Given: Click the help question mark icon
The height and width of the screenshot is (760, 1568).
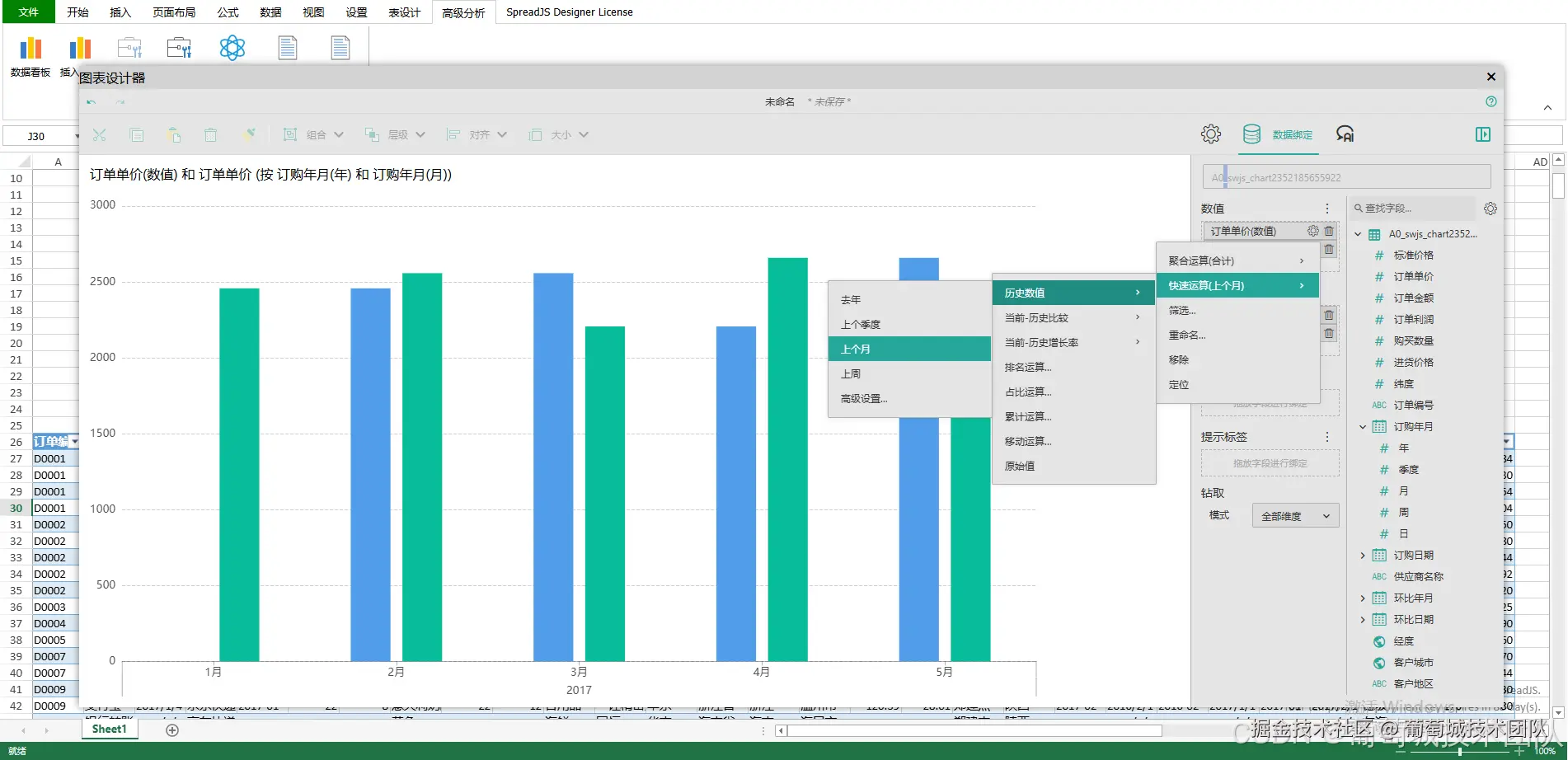Looking at the screenshot, I should tap(1491, 101).
